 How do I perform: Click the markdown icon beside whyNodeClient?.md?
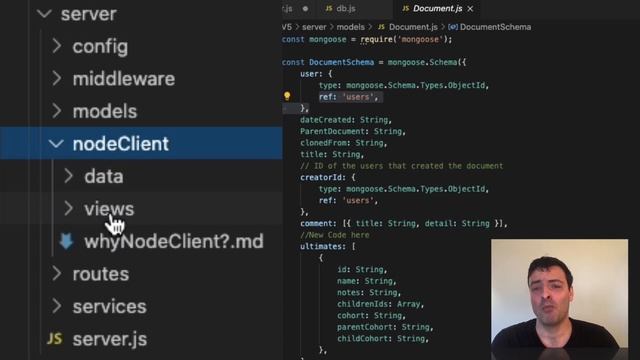point(66,241)
